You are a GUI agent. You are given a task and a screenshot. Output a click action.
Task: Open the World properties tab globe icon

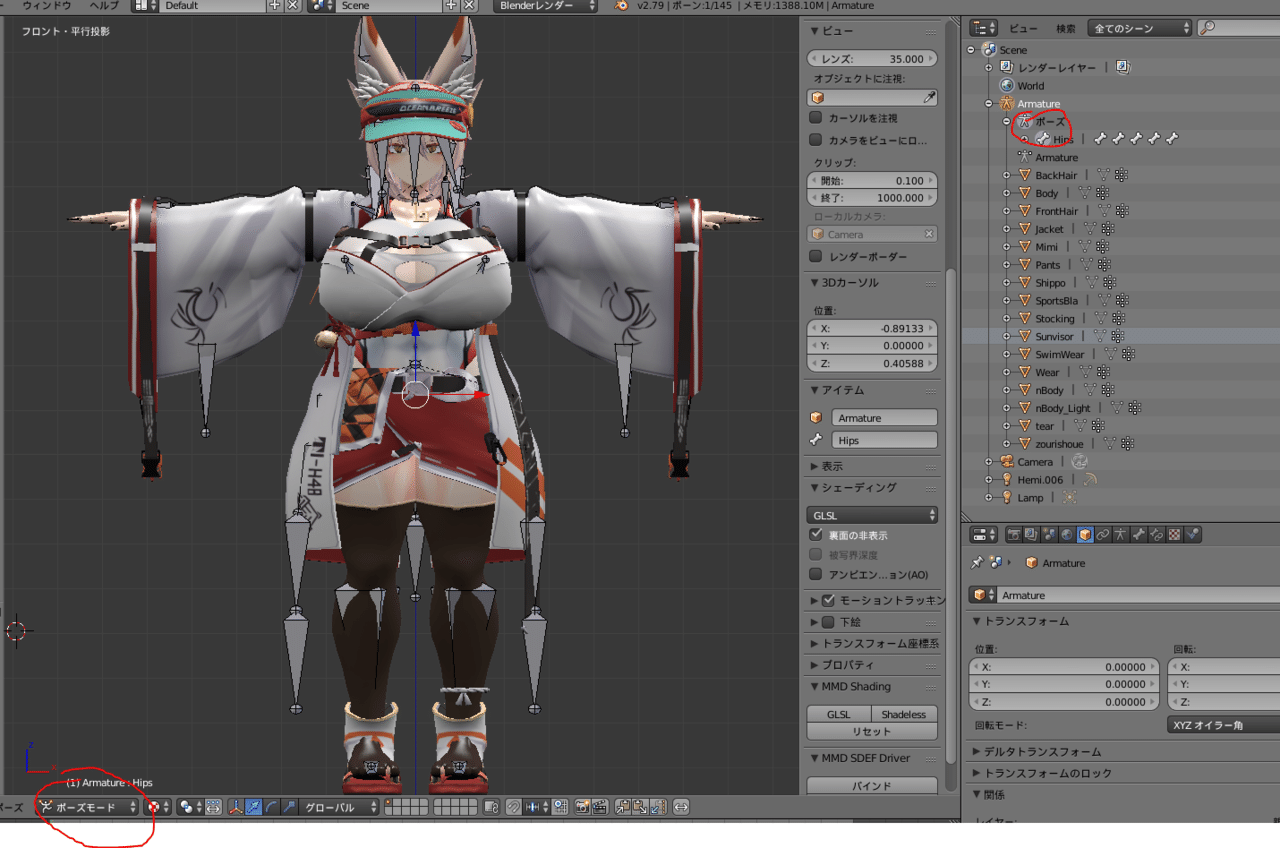1067,535
